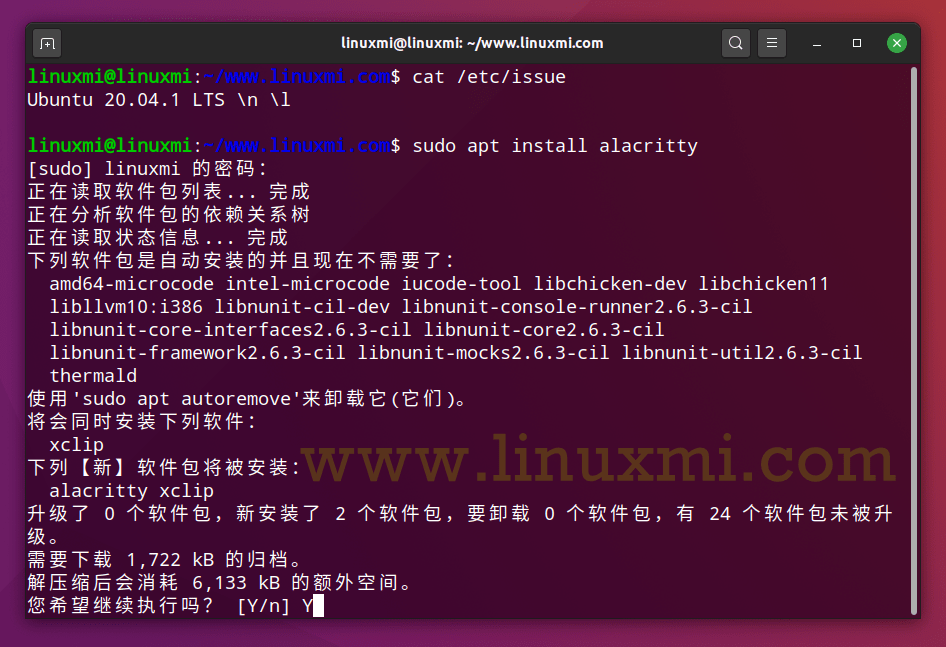The height and width of the screenshot is (647, 946).
Task: Click the '解压缩后会消耗 6,133 kB' line
Action: click(219, 582)
